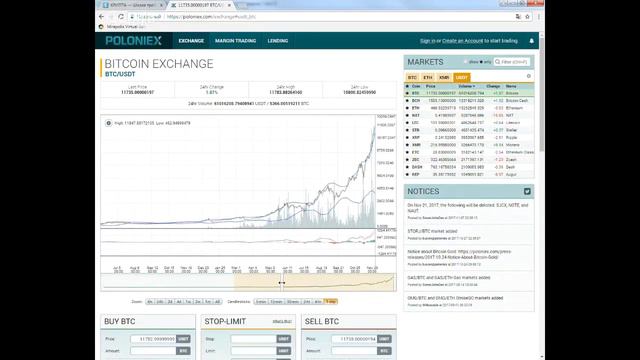The image size is (640, 360).
Task: Focus Stop-Limit limit field
Action: point(253,351)
